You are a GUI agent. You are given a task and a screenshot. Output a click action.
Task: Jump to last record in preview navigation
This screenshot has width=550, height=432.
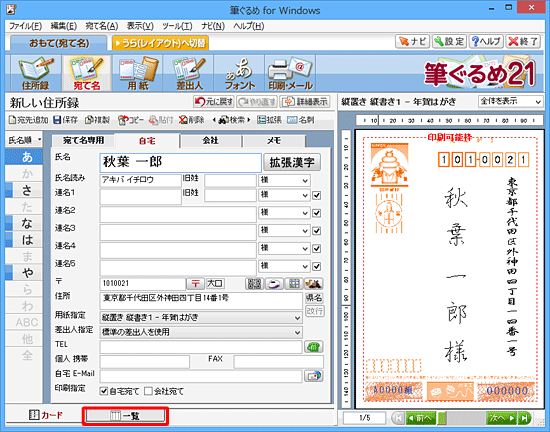(524, 418)
